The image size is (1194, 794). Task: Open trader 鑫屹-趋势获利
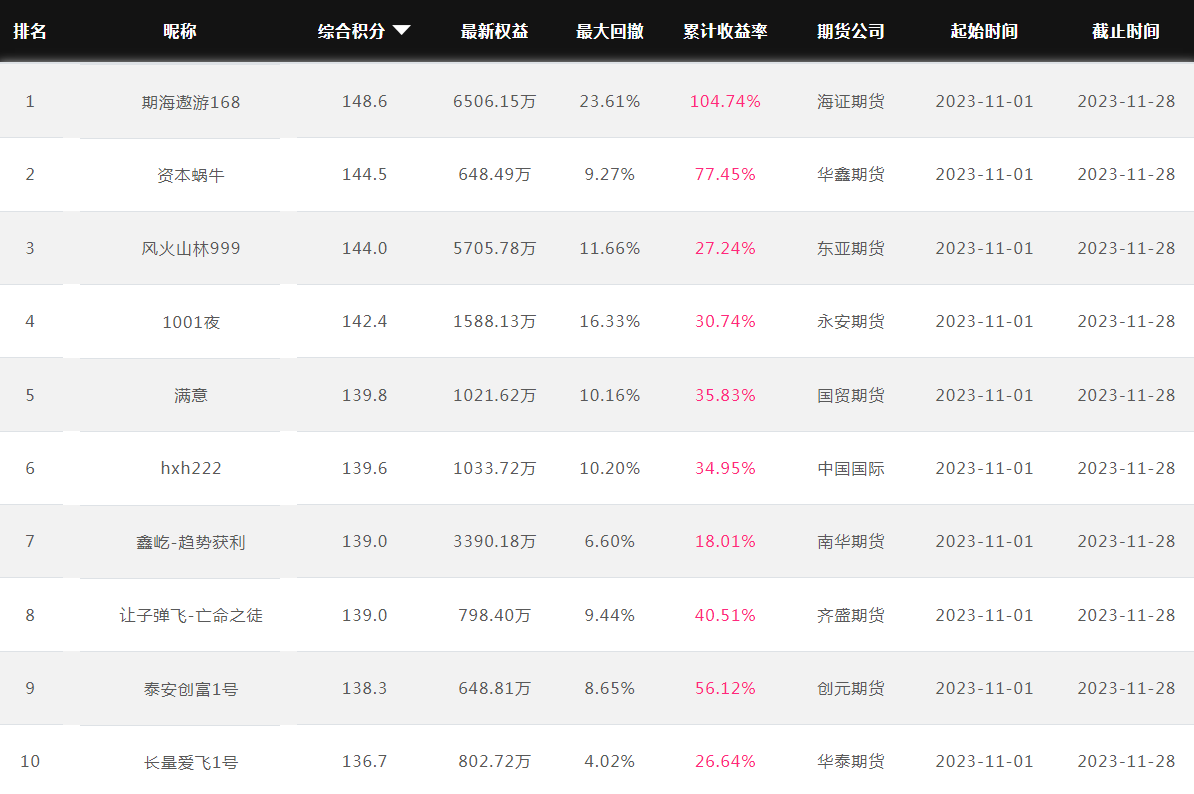191,542
